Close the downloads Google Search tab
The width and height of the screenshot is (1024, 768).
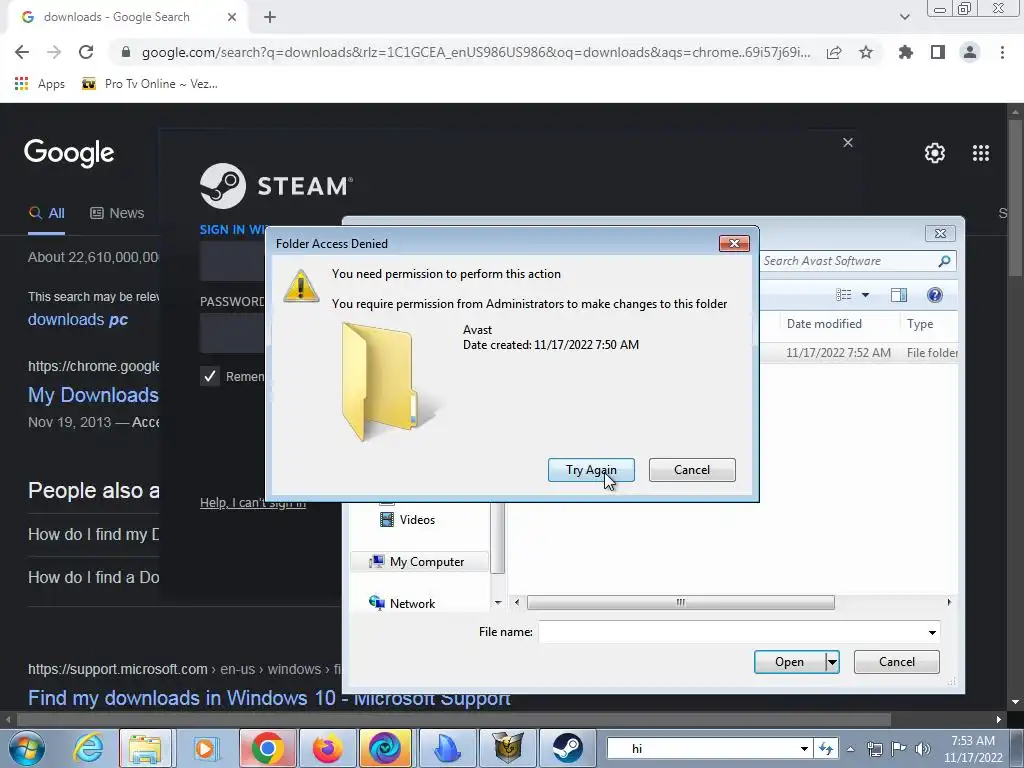[x=232, y=17]
